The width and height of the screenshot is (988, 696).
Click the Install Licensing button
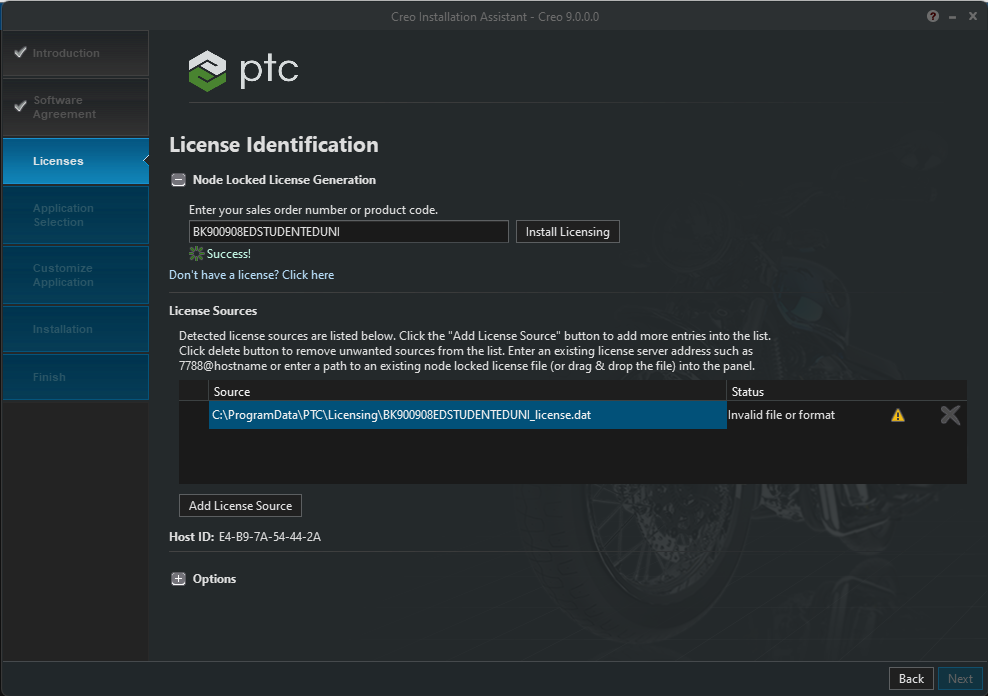tap(567, 231)
